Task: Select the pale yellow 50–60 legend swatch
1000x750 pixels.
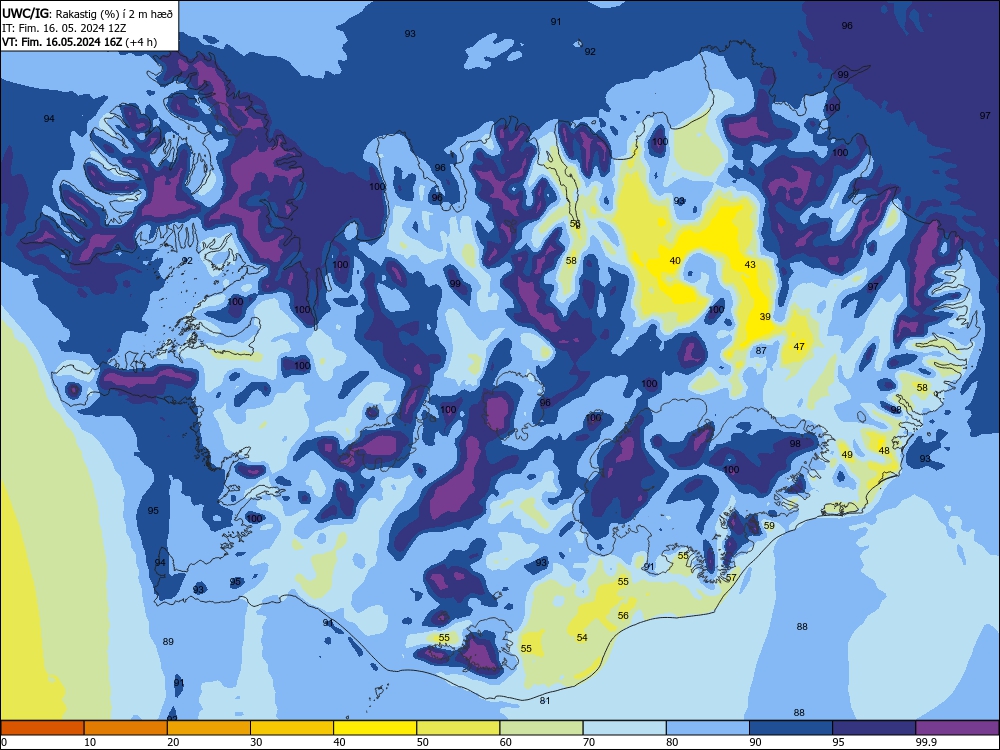Action: pos(458,728)
